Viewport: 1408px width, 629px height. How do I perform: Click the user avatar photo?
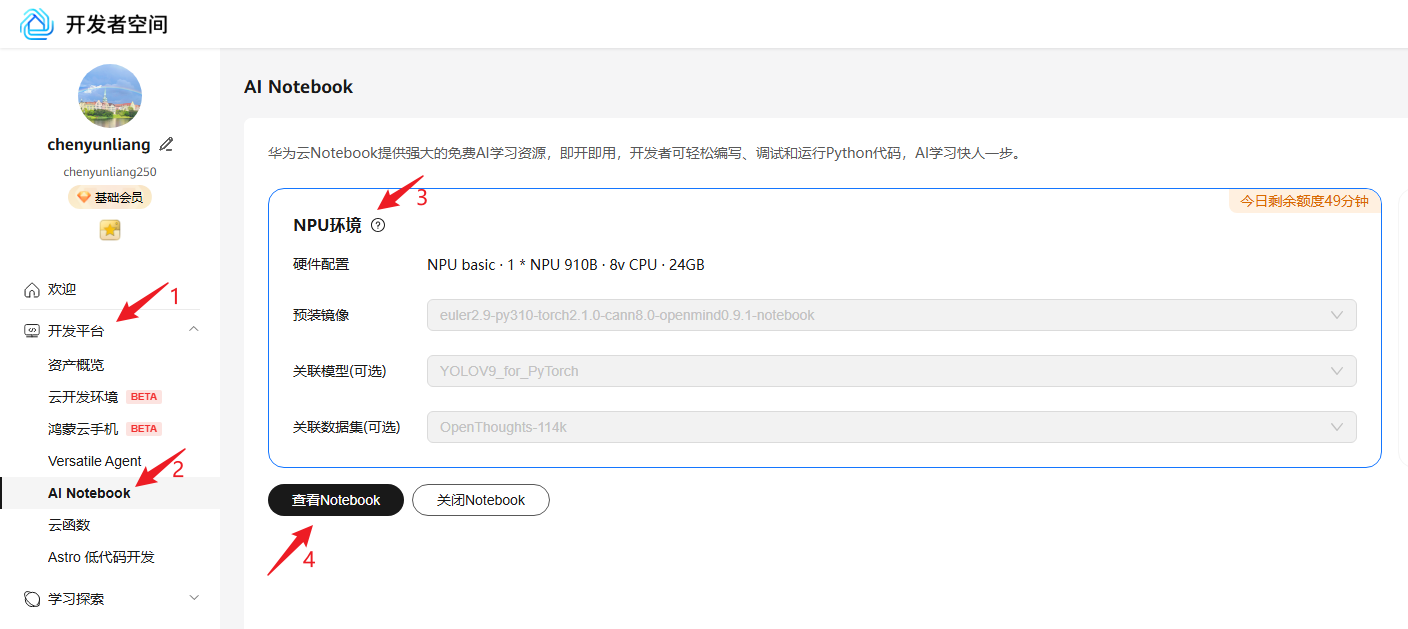110,96
